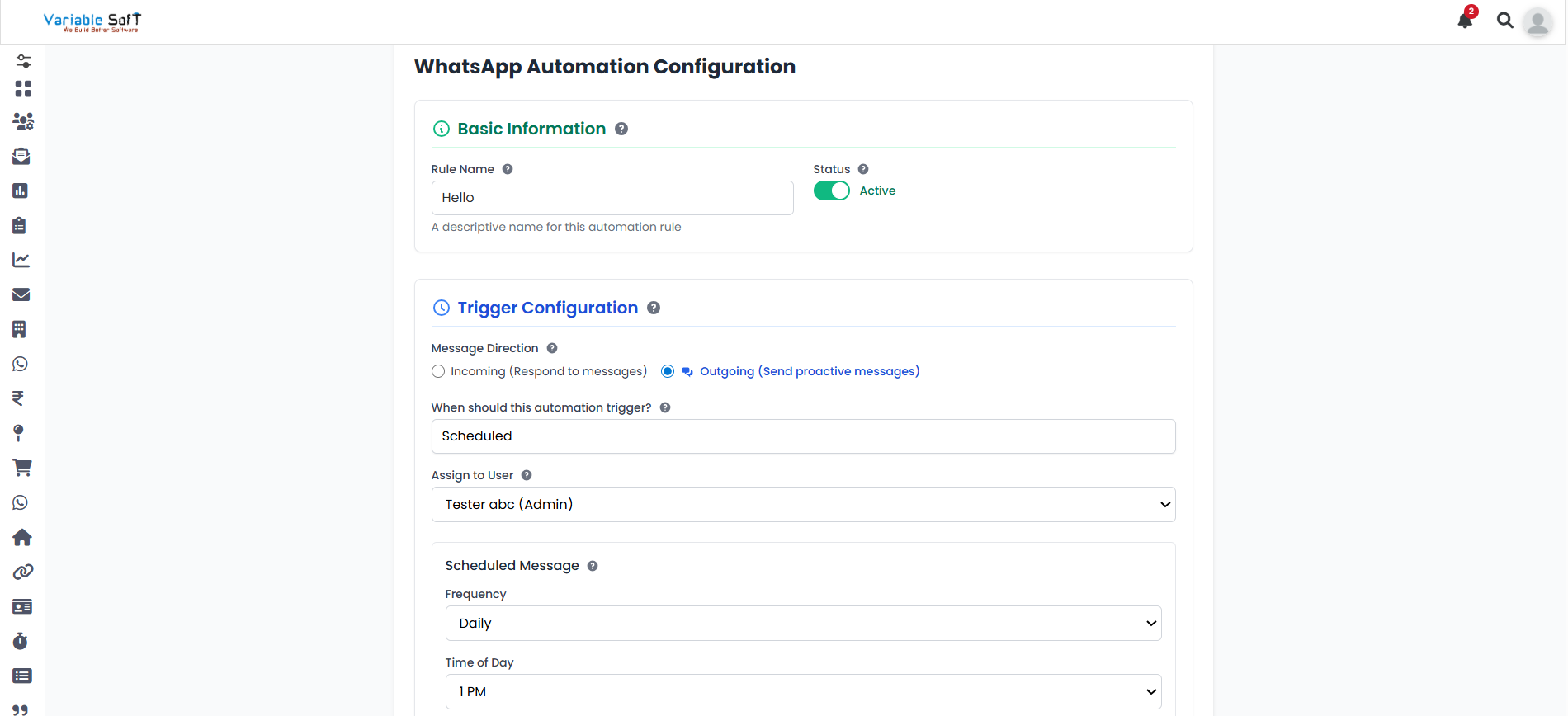
Task: Open the shopping cart sidebar icon
Action: click(x=22, y=468)
